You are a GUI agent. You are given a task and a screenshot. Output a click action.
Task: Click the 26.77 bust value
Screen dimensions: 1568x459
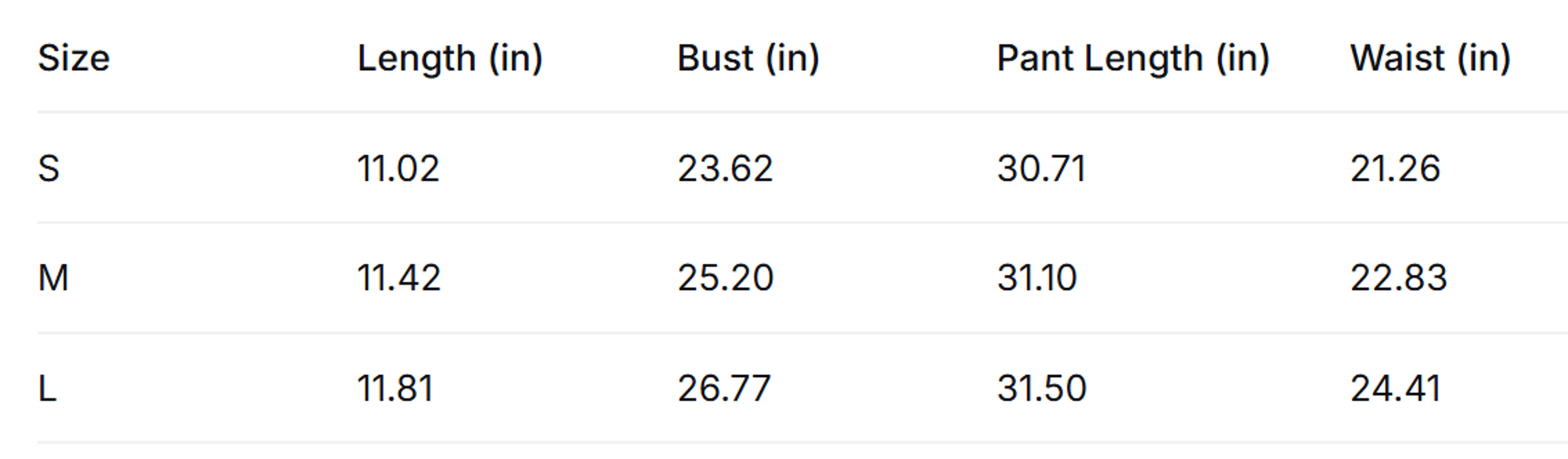point(724,388)
